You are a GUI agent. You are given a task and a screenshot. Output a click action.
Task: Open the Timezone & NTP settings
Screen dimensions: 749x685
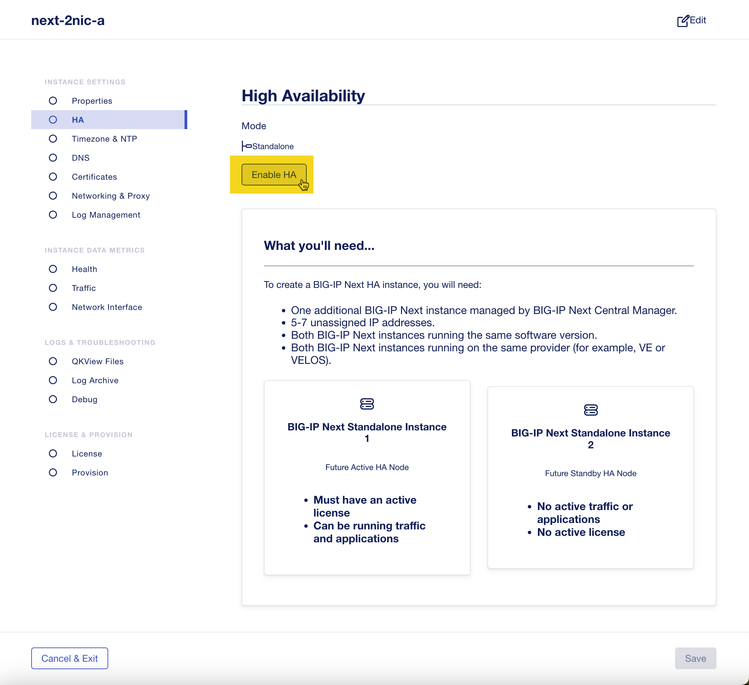pyautogui.click(x=104, y=139)
